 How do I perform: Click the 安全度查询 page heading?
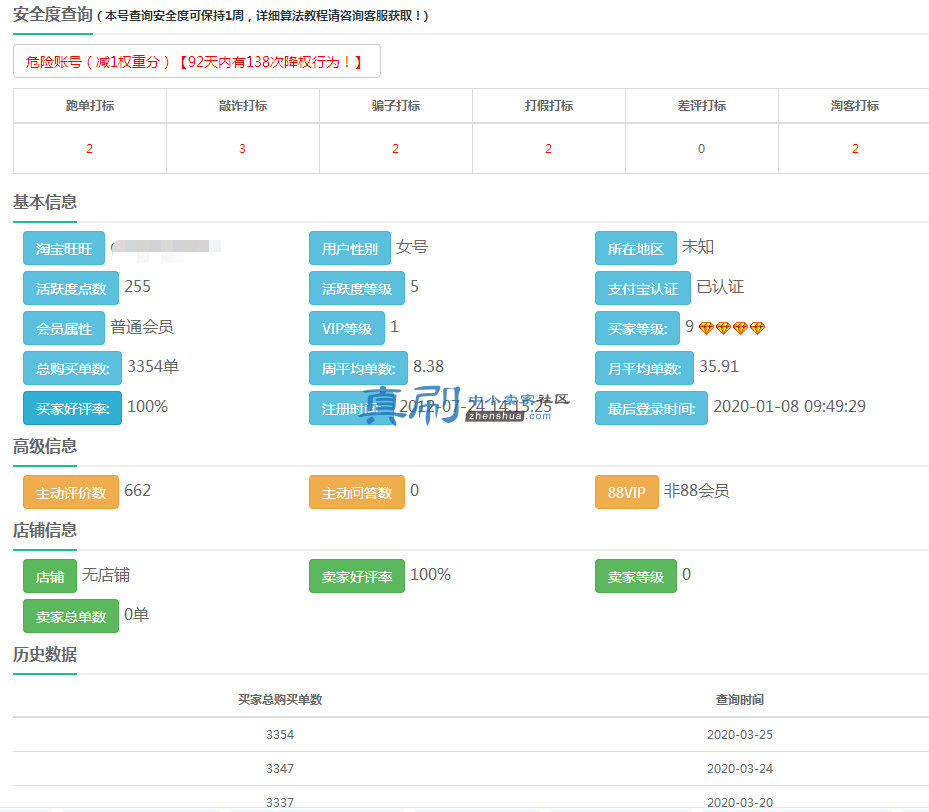click(53, 14)
